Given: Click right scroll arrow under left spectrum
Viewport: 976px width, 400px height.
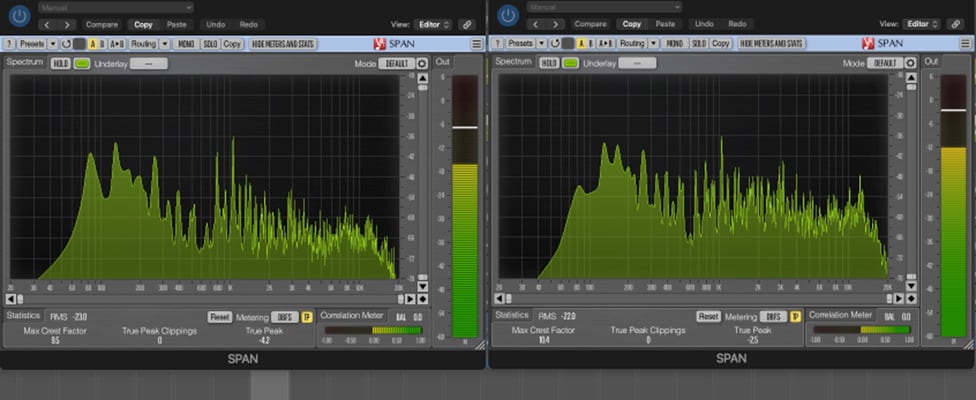Looking at the screenshot, I should click(x=411, y=299).
